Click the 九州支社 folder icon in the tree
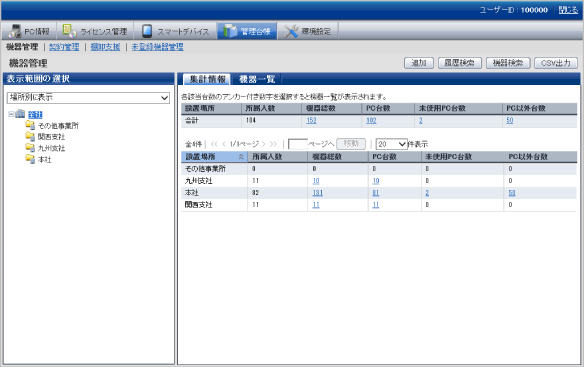Image resolution: width=584 pixels, height=367 pixels. tap(30, 148)
